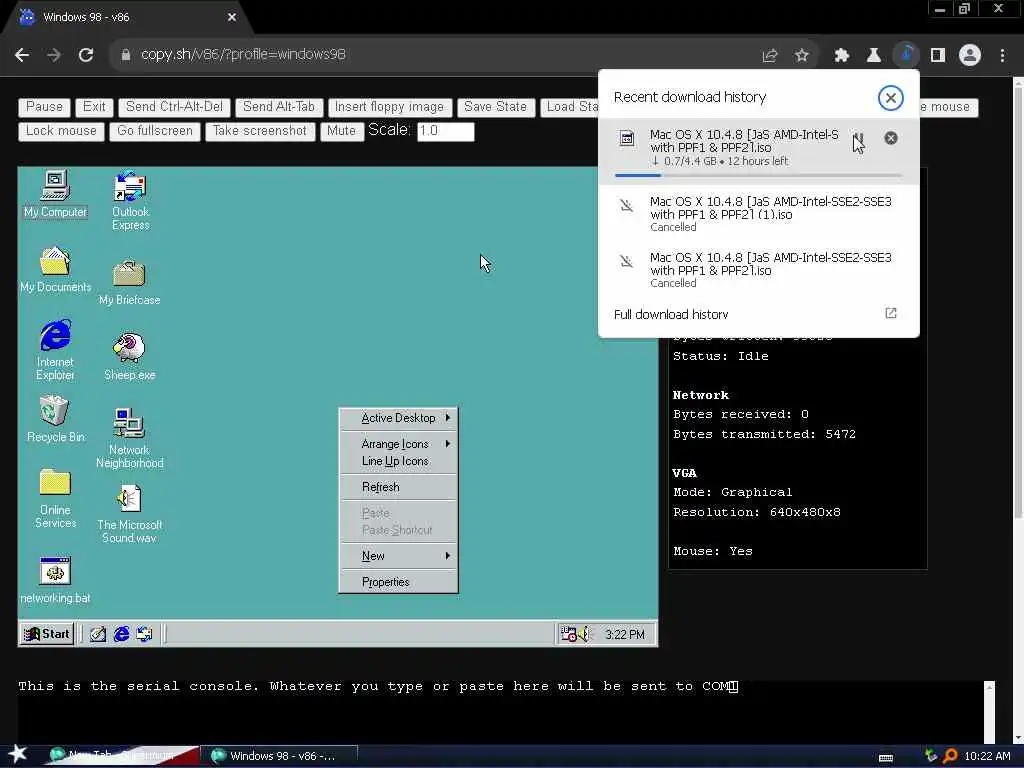Screen dimensions: 1024x768
Task: Click the Insert floppy image button
Action: point(389,107)
